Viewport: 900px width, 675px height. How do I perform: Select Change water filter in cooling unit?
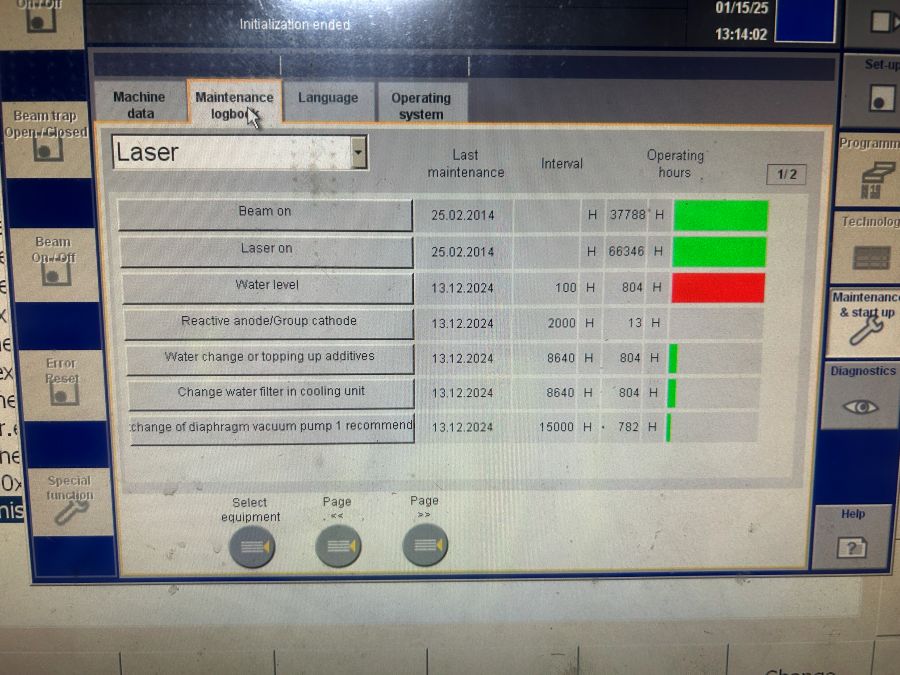[271, 393]
